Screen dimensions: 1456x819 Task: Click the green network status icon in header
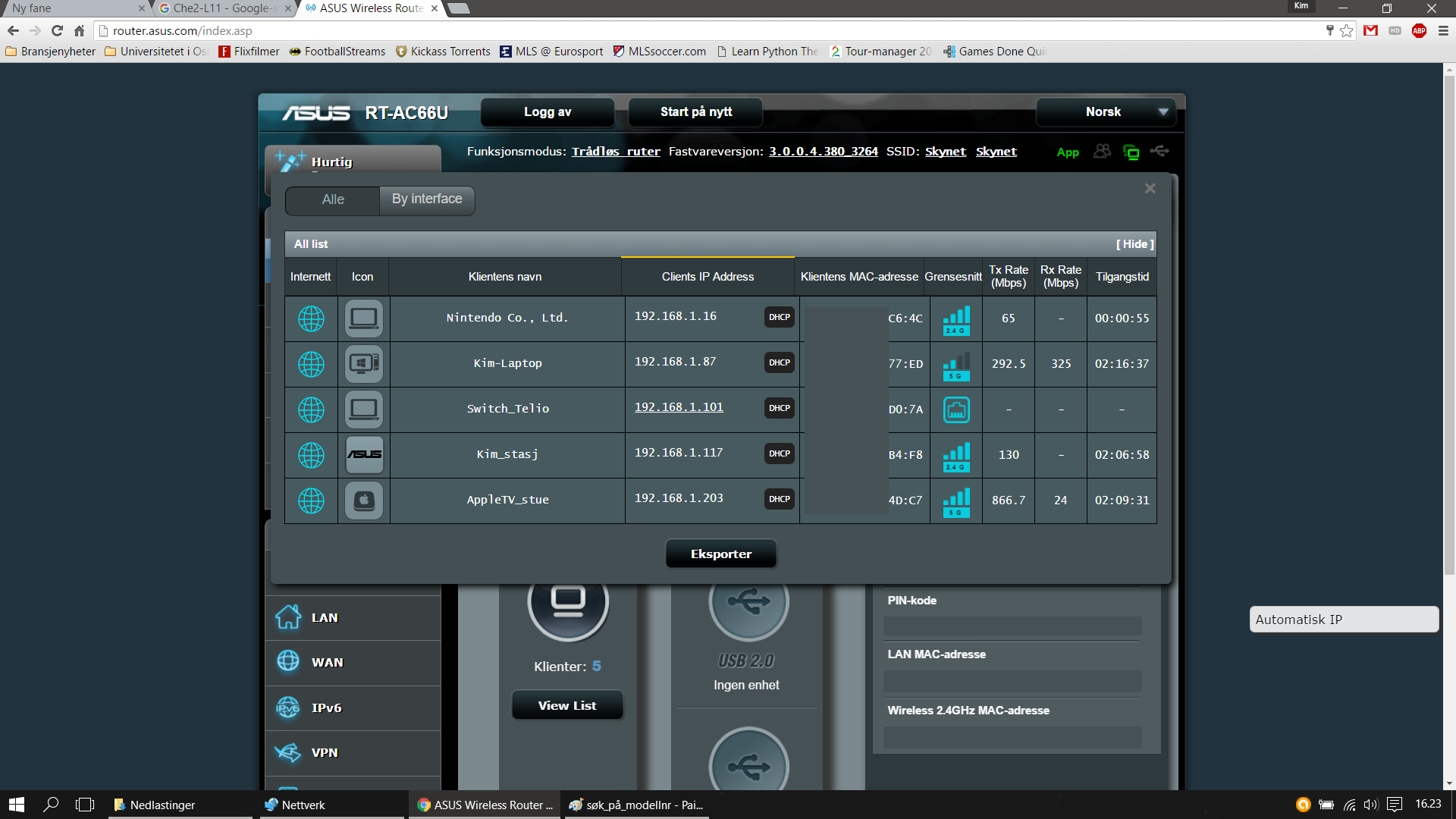coord(1131,152)
